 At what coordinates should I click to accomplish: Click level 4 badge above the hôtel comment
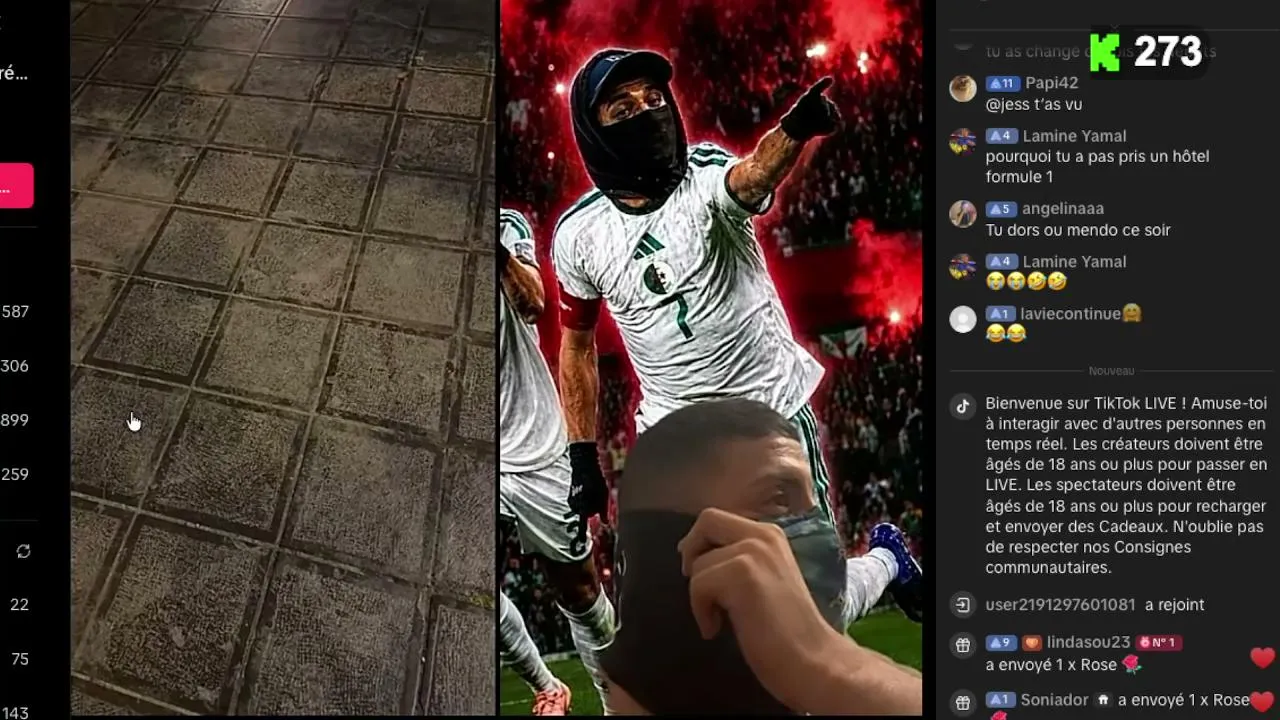1001,136
